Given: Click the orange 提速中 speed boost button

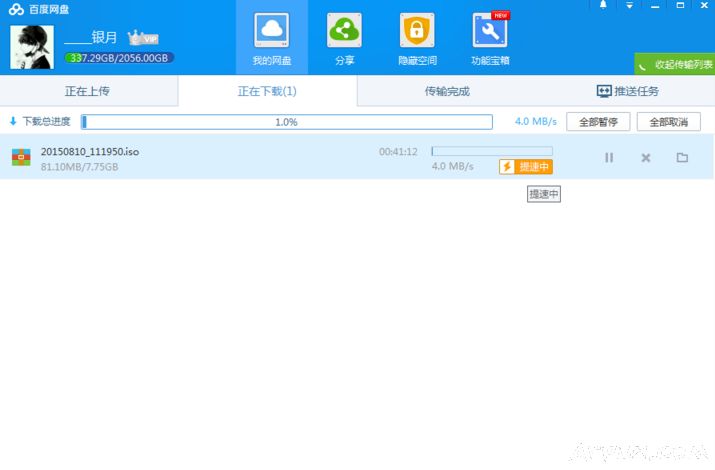Looking at the screenshot, I should [526, 167].
